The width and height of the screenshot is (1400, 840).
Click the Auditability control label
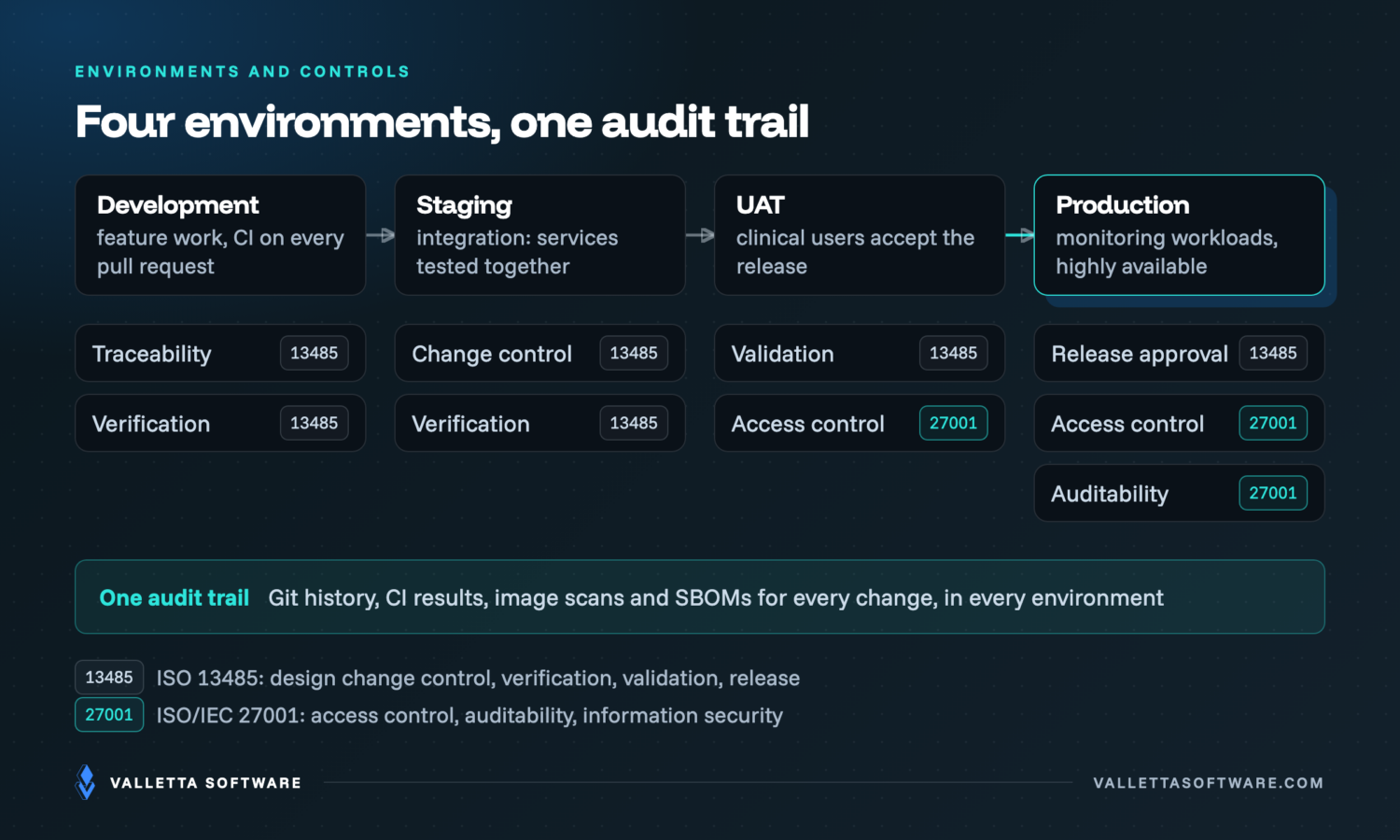coord(1110,494)
